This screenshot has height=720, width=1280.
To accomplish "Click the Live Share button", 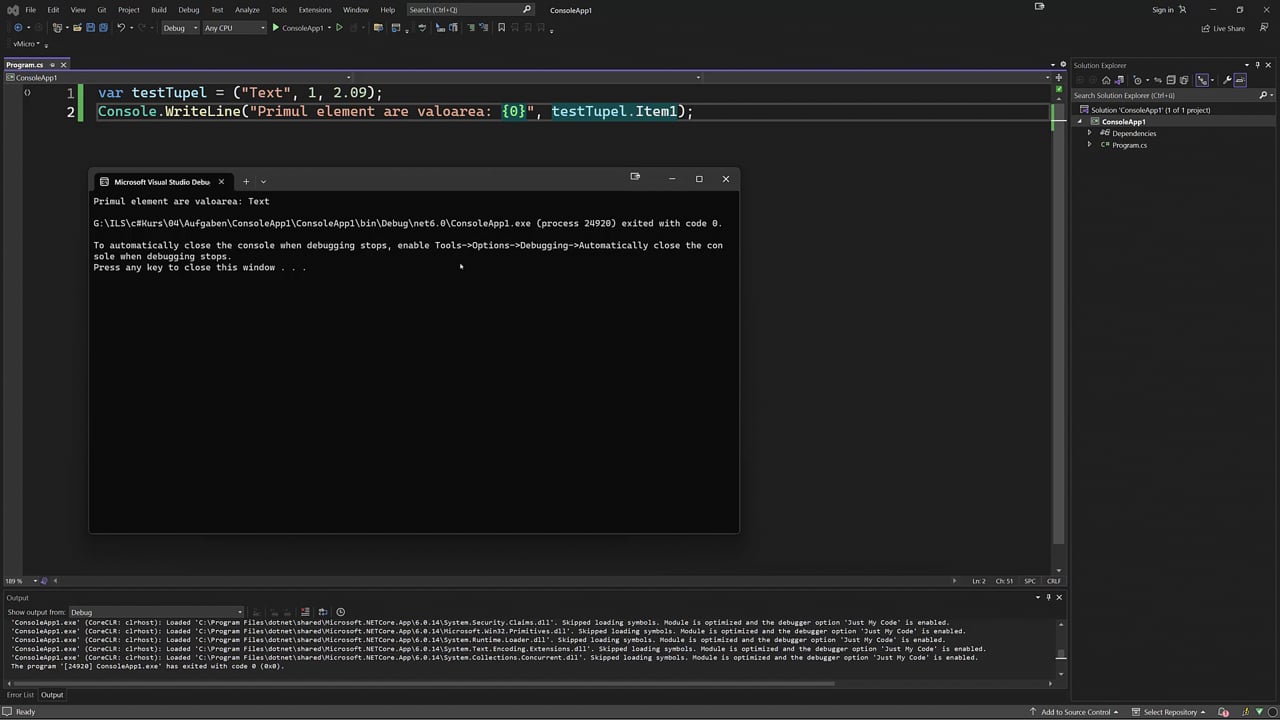I will (1223, 28).
